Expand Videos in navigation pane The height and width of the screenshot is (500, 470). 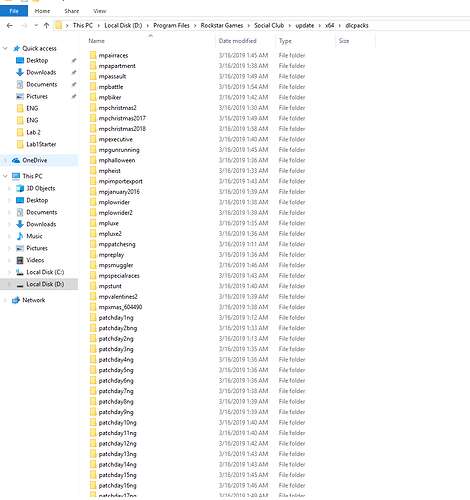(x=9, y=260)
